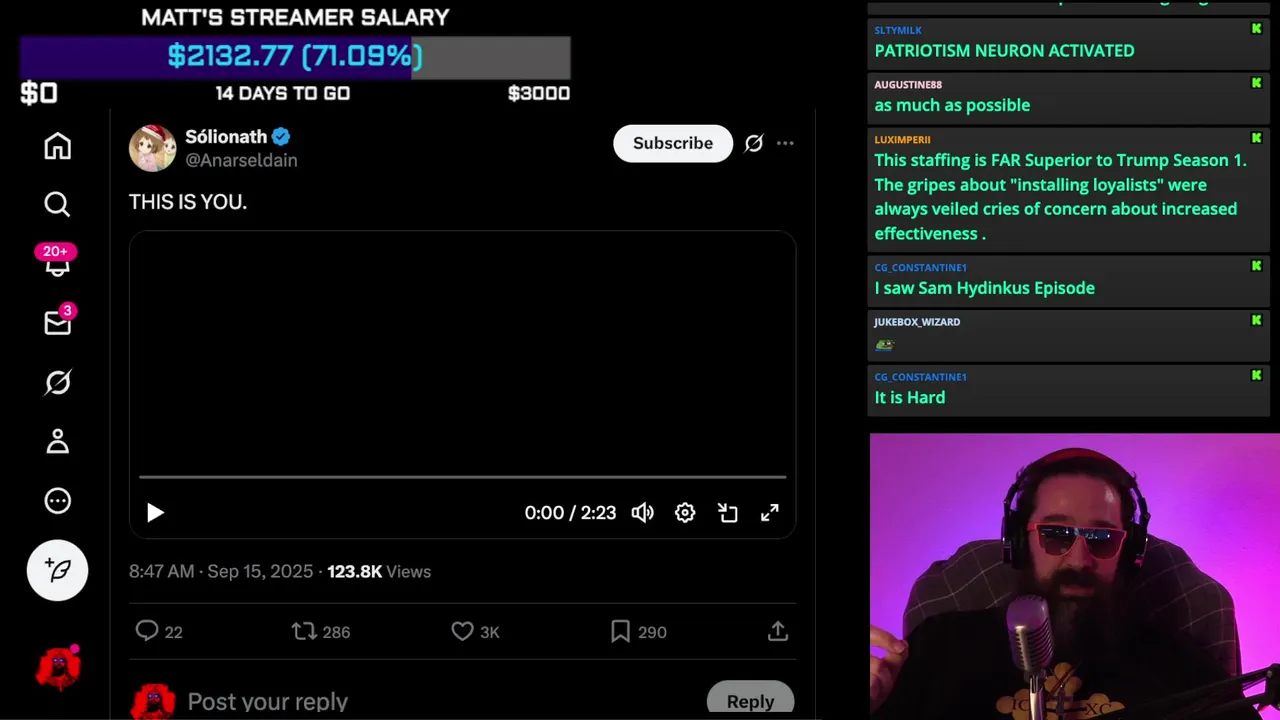The width and height of the screenshot is (1280, 720).
Task: Open Messages envelope with 3 badge
Action: (57, 322)
